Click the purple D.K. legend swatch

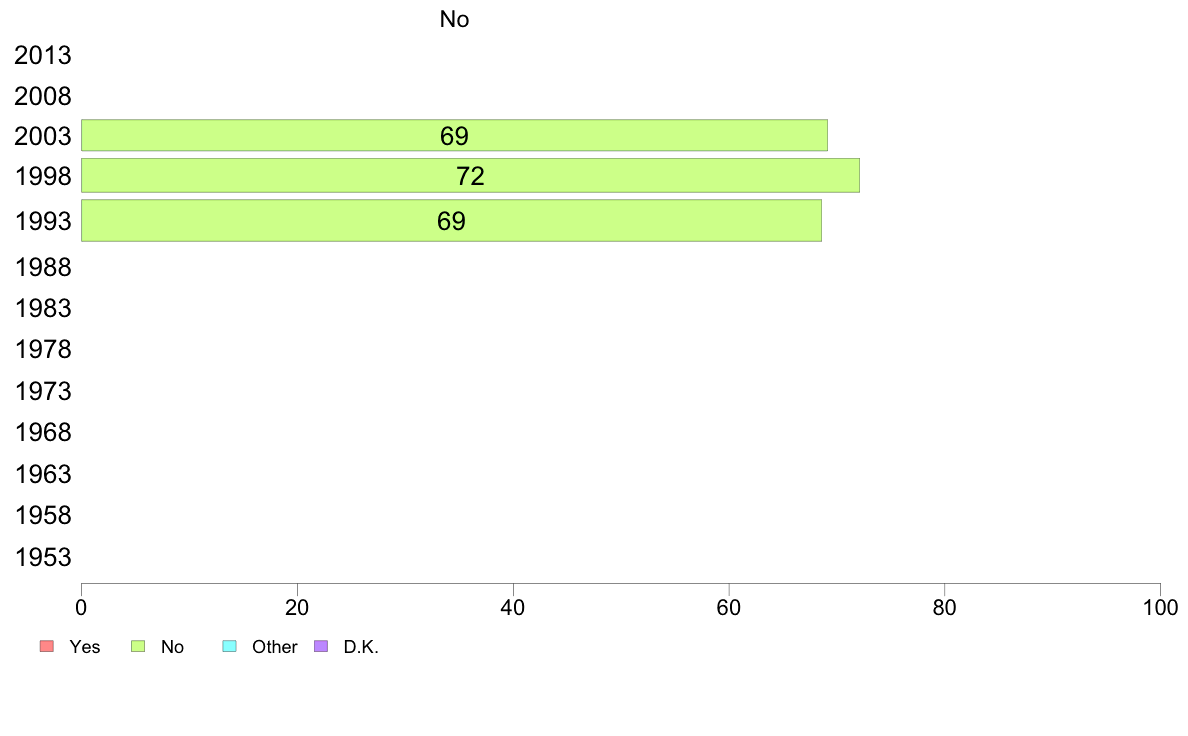(321, 646)
